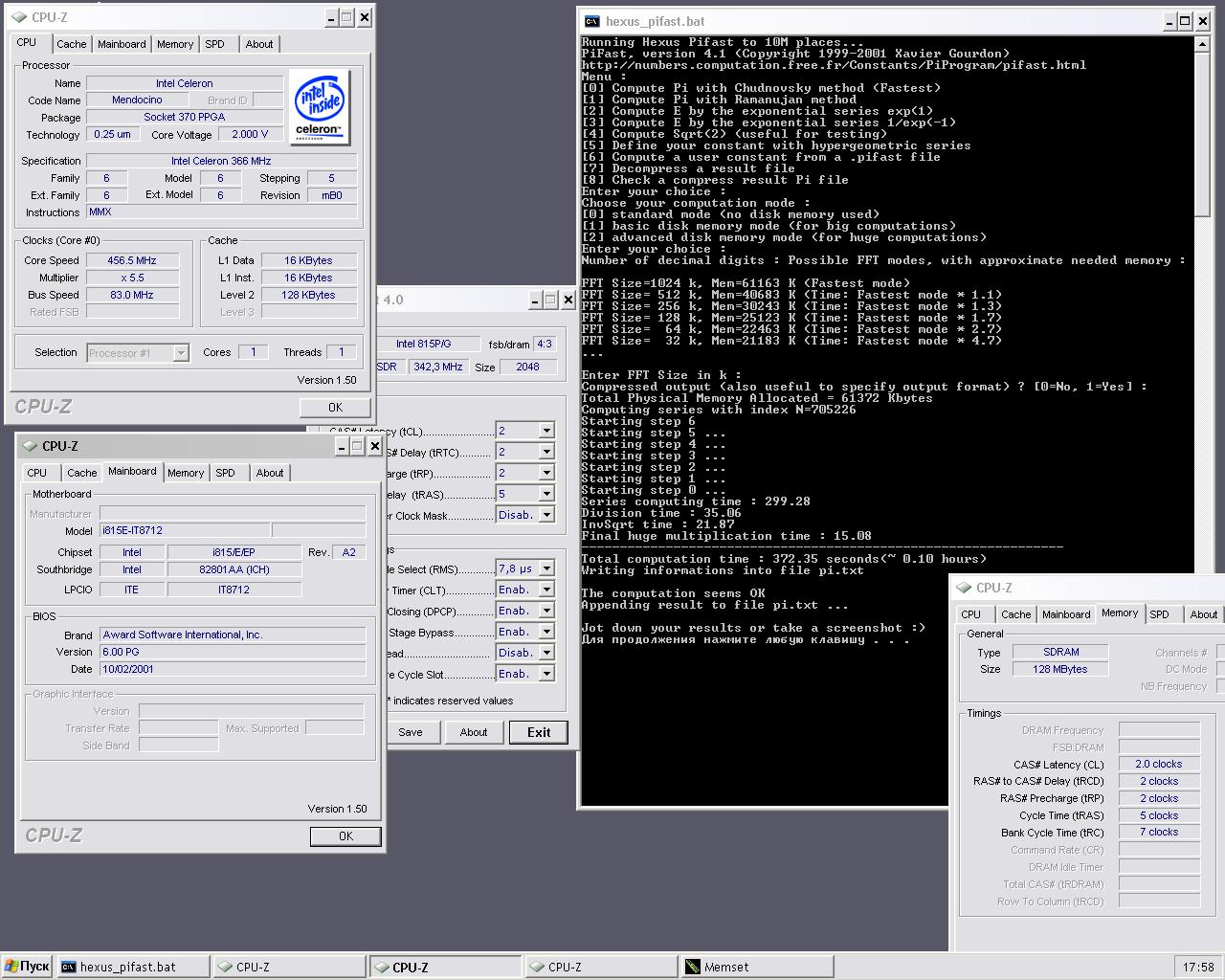
Task: Select the active (second) CPU-Z taskbar button
Action: coord(445,967)
